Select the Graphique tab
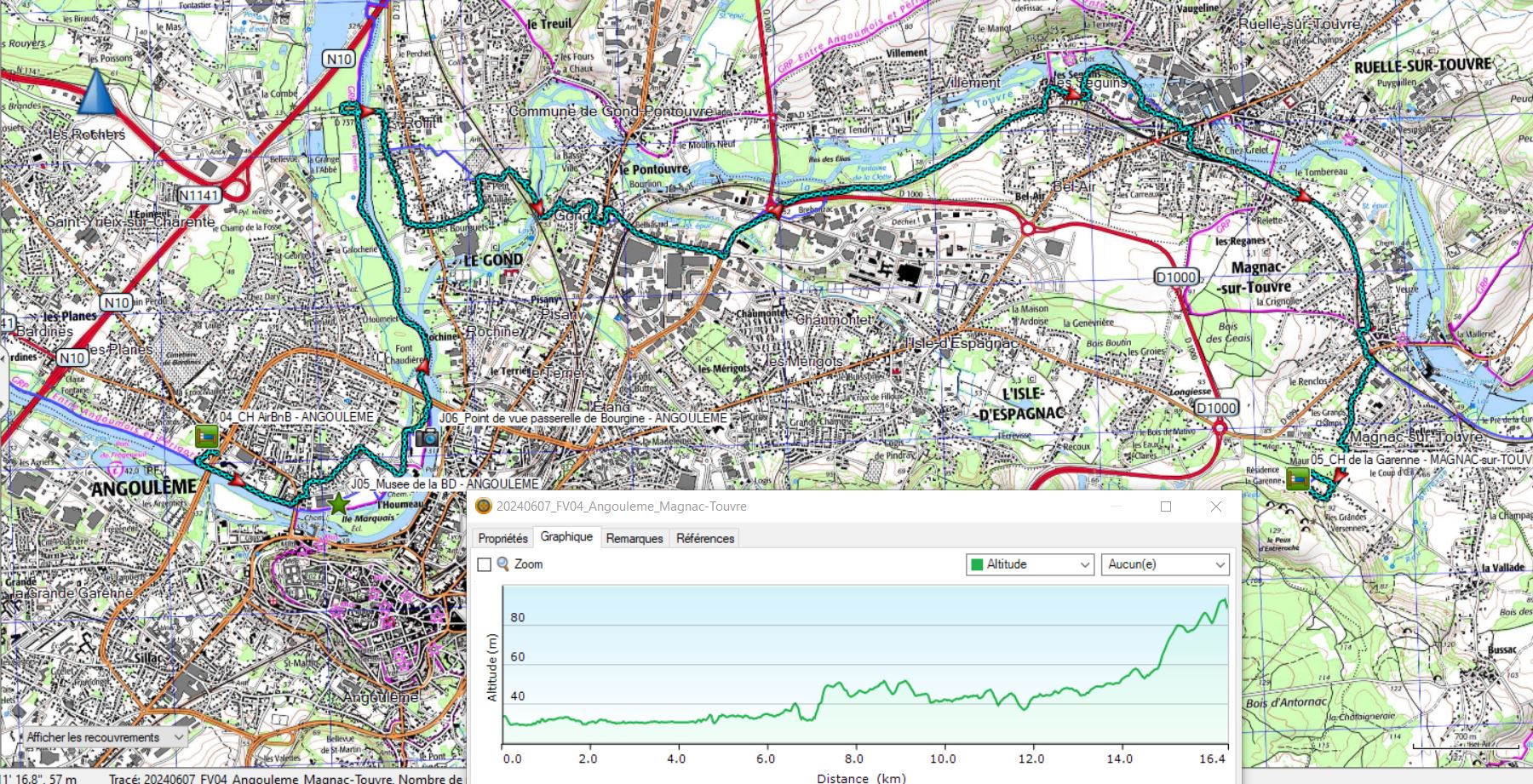1533x784 pixels. (566, 537)
